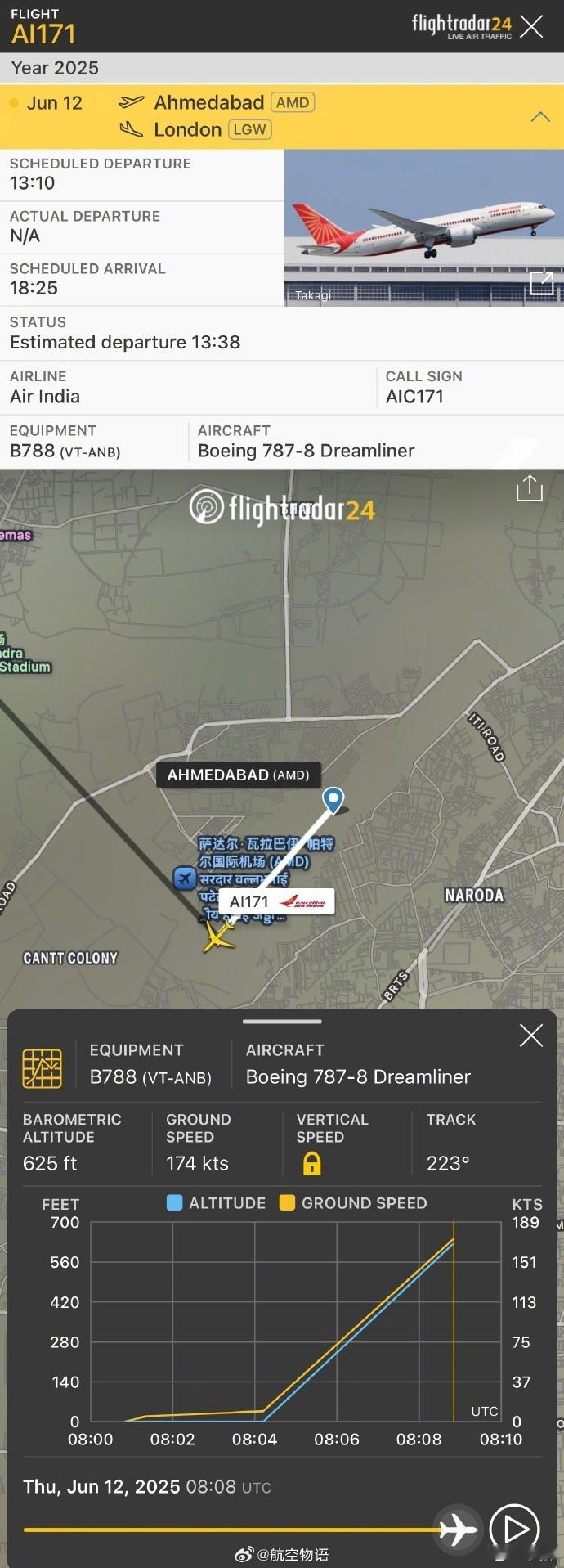Share the map using the share icon
This screenshot has height=1568, width=564.
pos(530,487)
